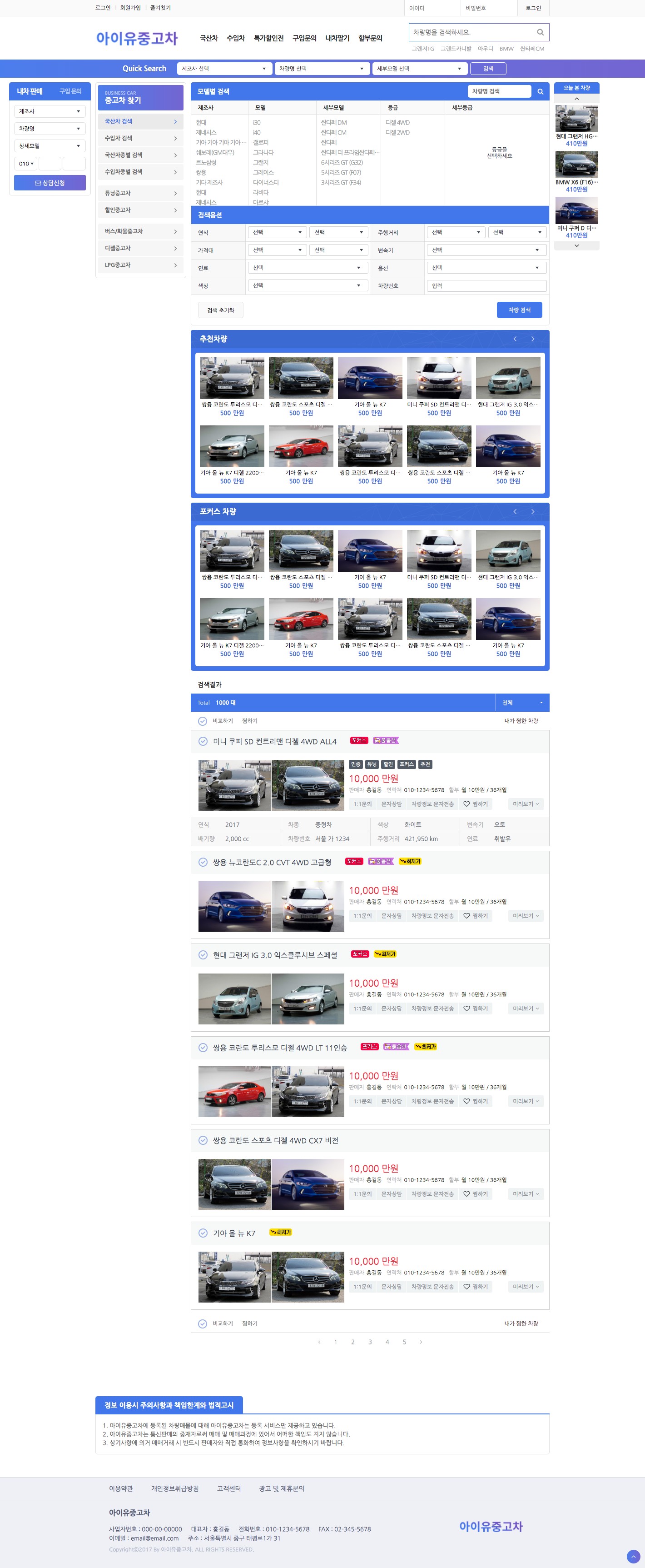Viewport: 645px width, 1568px height.
Task: Click 아이유중고차 logo in header
Action: tap(136, 38)
